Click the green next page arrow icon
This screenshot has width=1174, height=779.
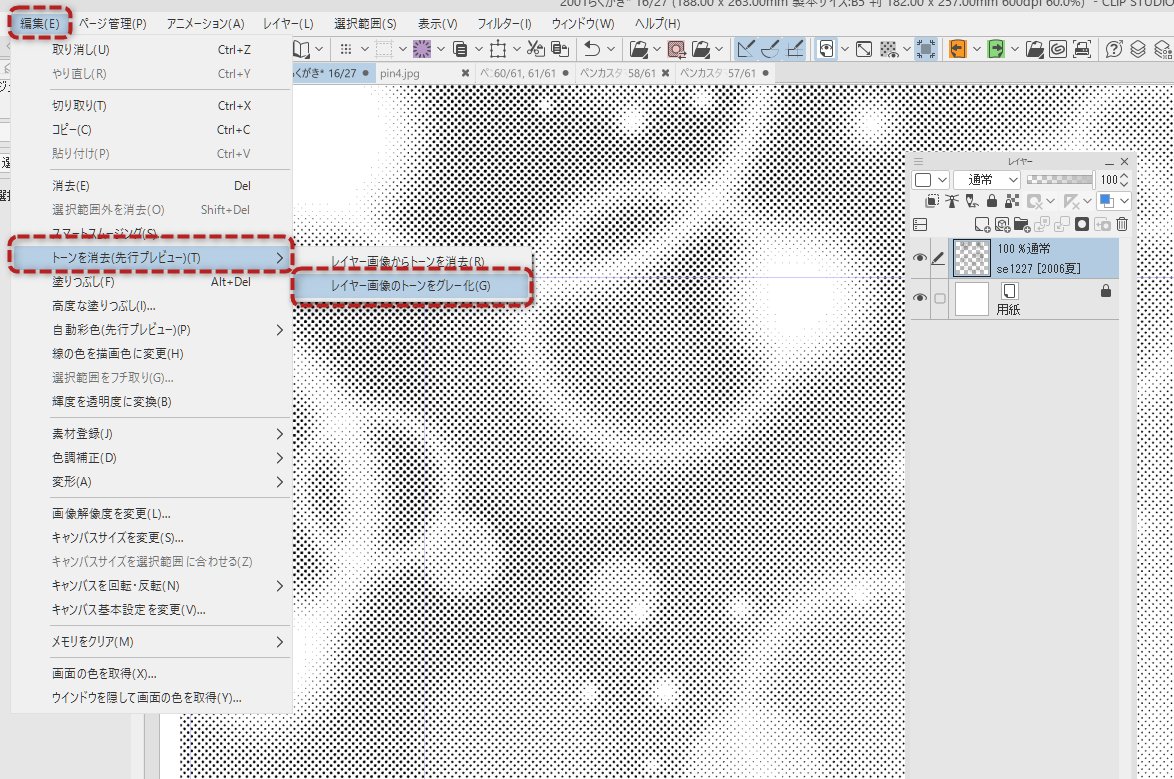click(996, 49)
